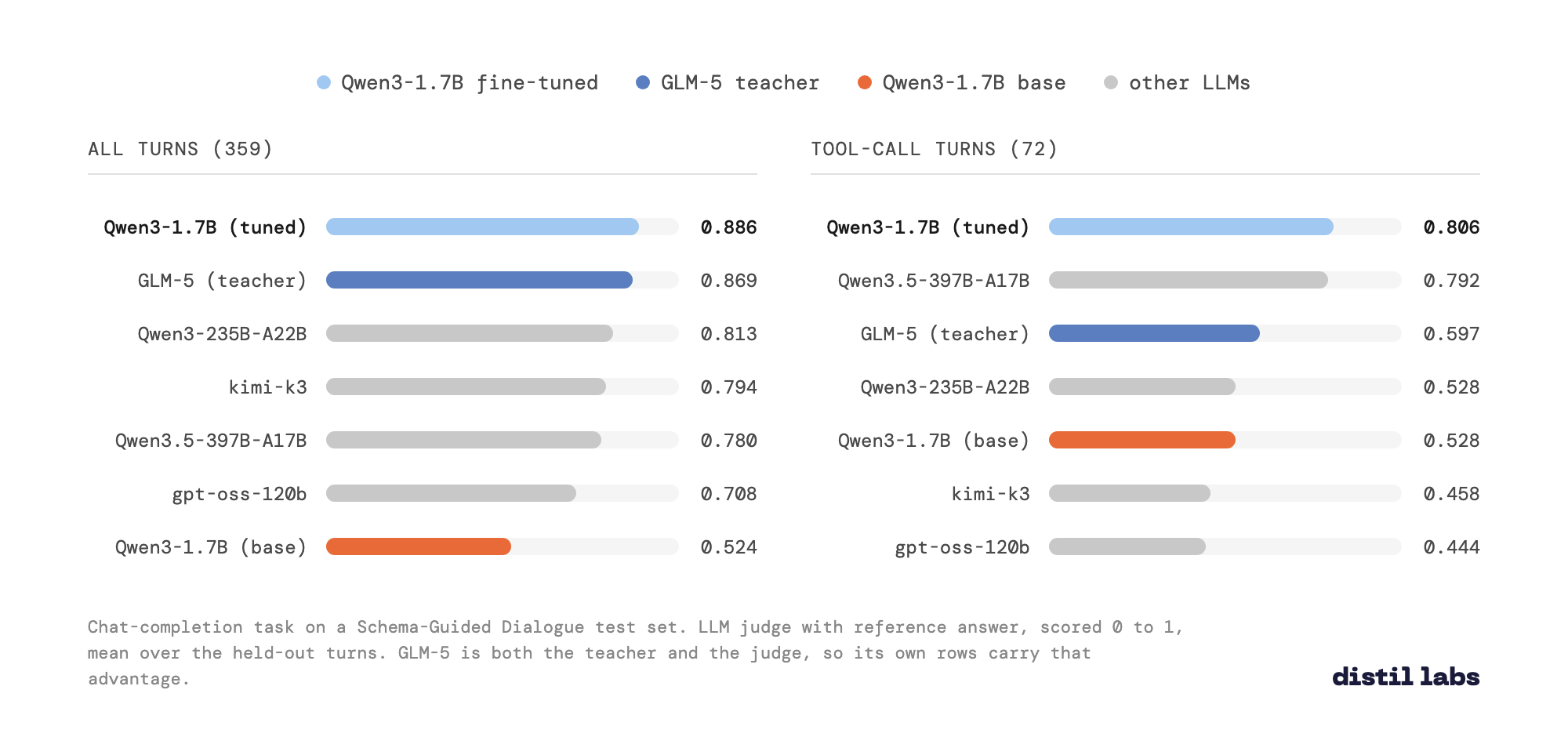Click the GLM-5 teacher bar scoring 0.597
1568x737 pixels.
pyautogui.click(x=1154, y=333)
